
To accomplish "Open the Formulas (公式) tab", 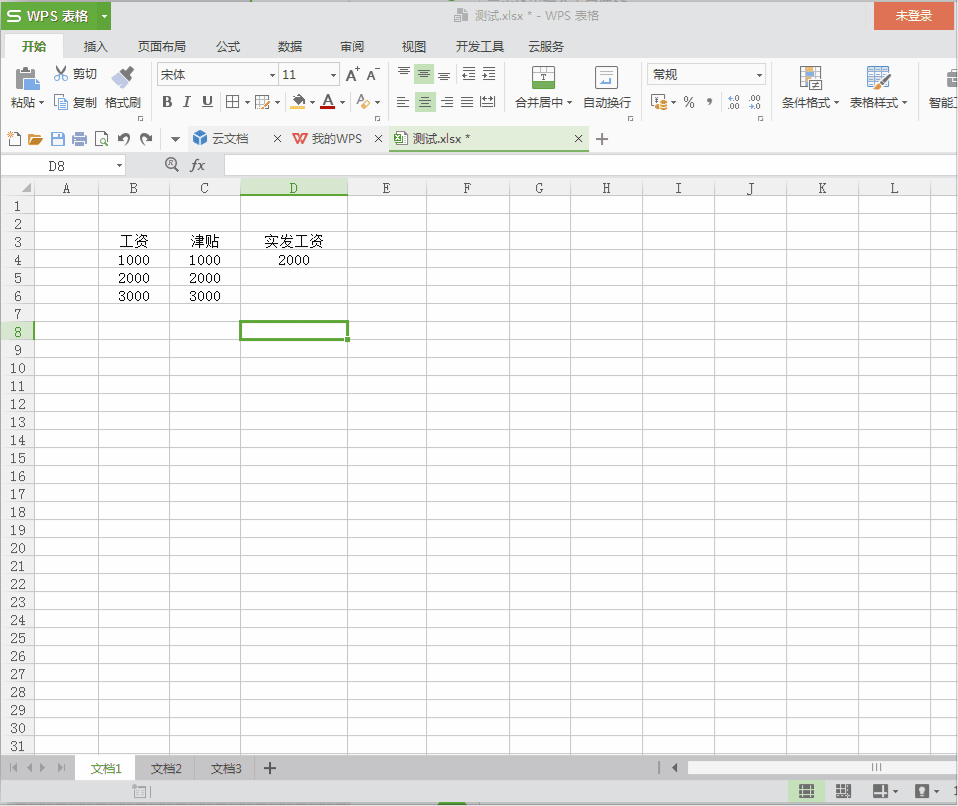I will point(228,46).
